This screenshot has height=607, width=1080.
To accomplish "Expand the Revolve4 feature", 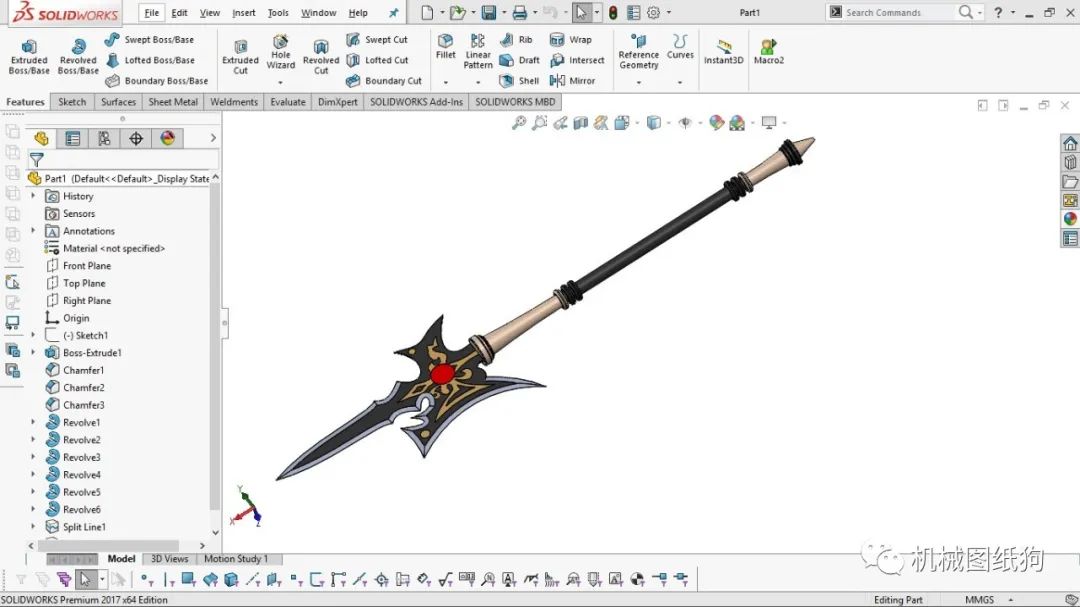I will [x=33, y=475].
